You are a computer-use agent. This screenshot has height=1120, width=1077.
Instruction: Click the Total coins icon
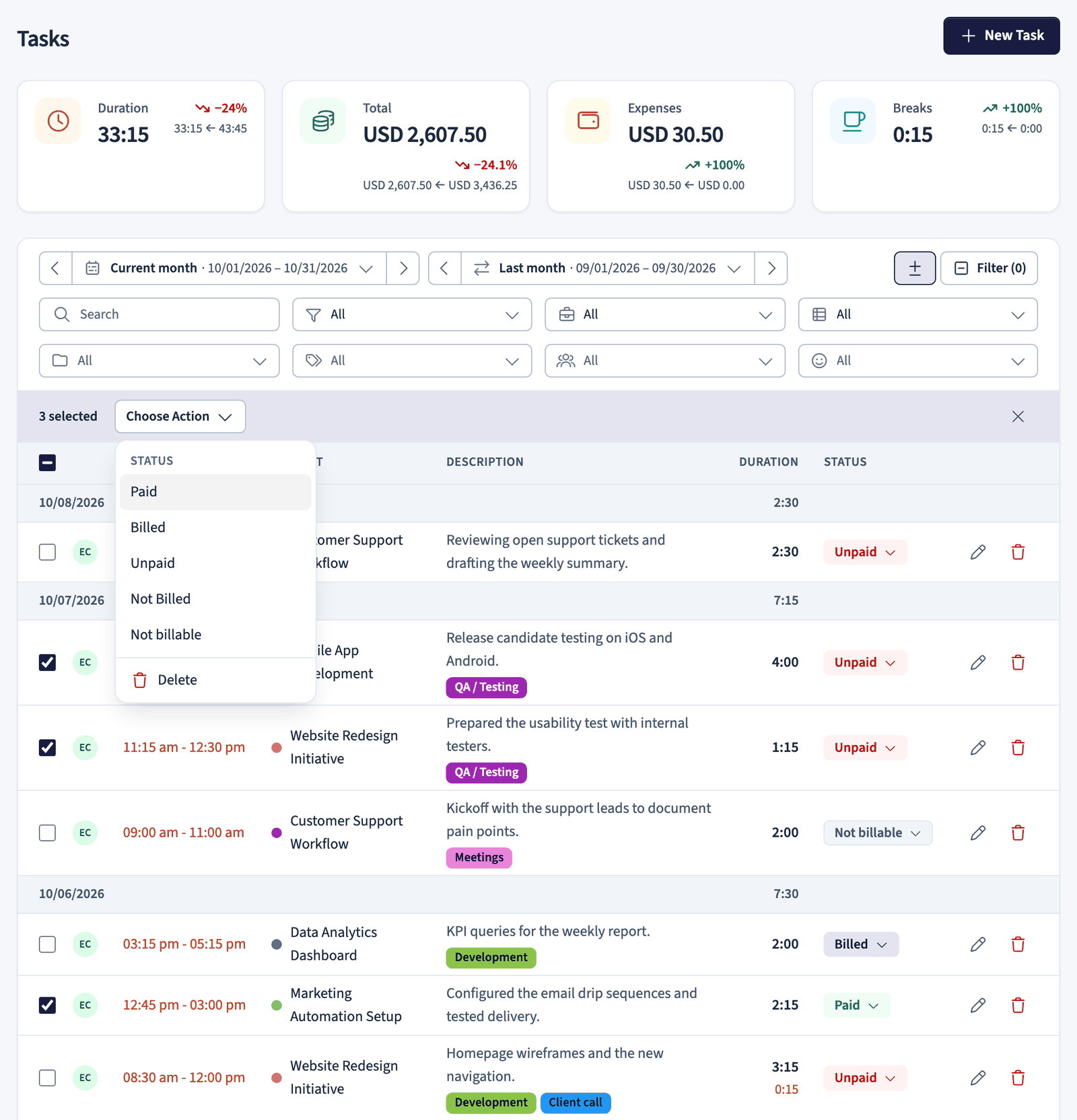pyautogui.click(x=323, y=121)
